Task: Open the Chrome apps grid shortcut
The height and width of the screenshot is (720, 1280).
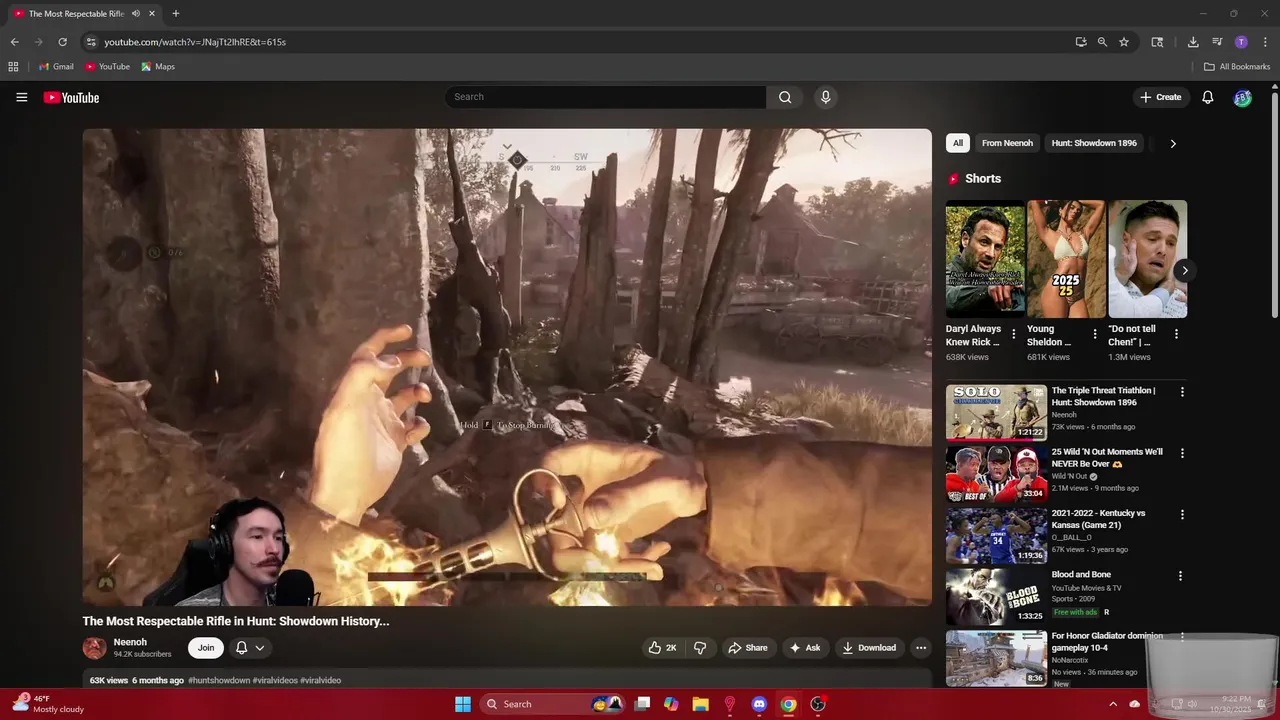Action: pos(13,67)
